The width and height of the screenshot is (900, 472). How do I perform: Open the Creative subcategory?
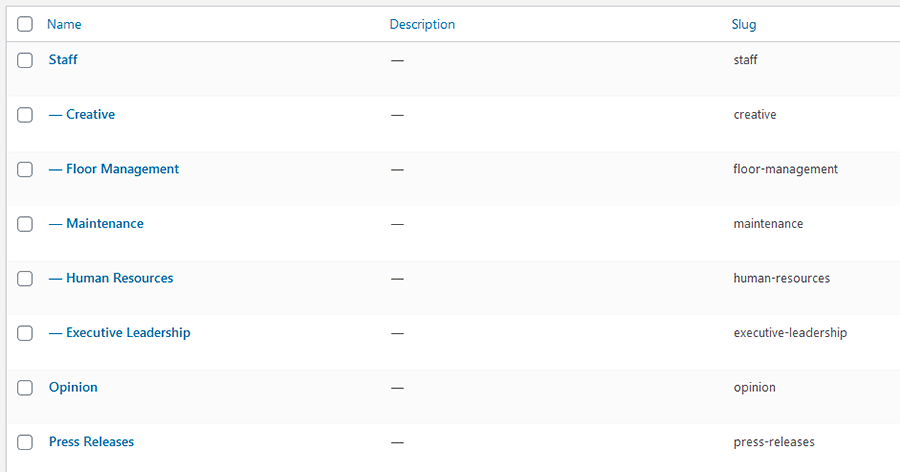point(90,115)
